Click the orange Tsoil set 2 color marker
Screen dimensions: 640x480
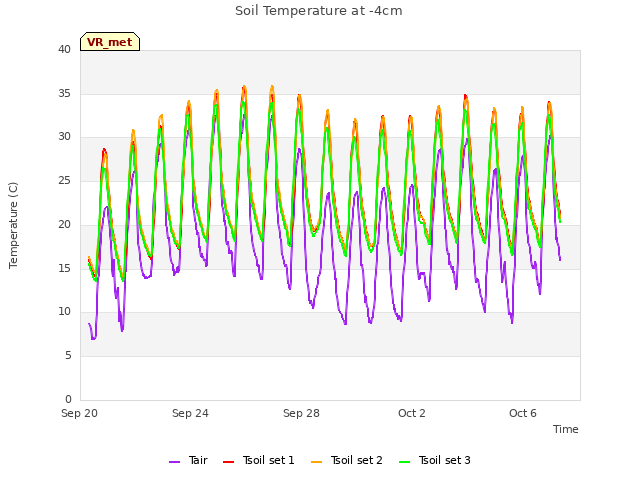coord(317,462)
